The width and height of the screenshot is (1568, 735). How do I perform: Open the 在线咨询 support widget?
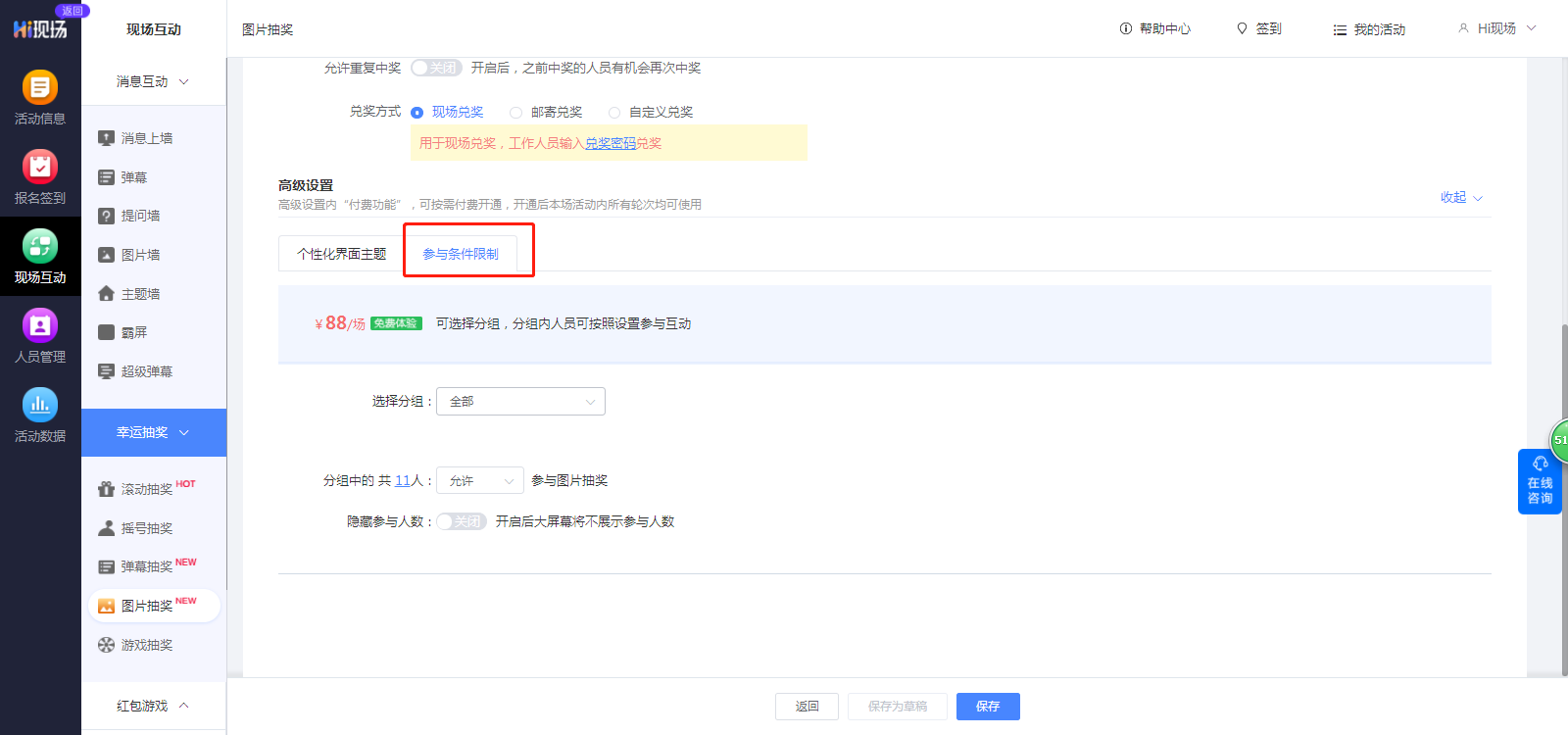pos(1540,482)
